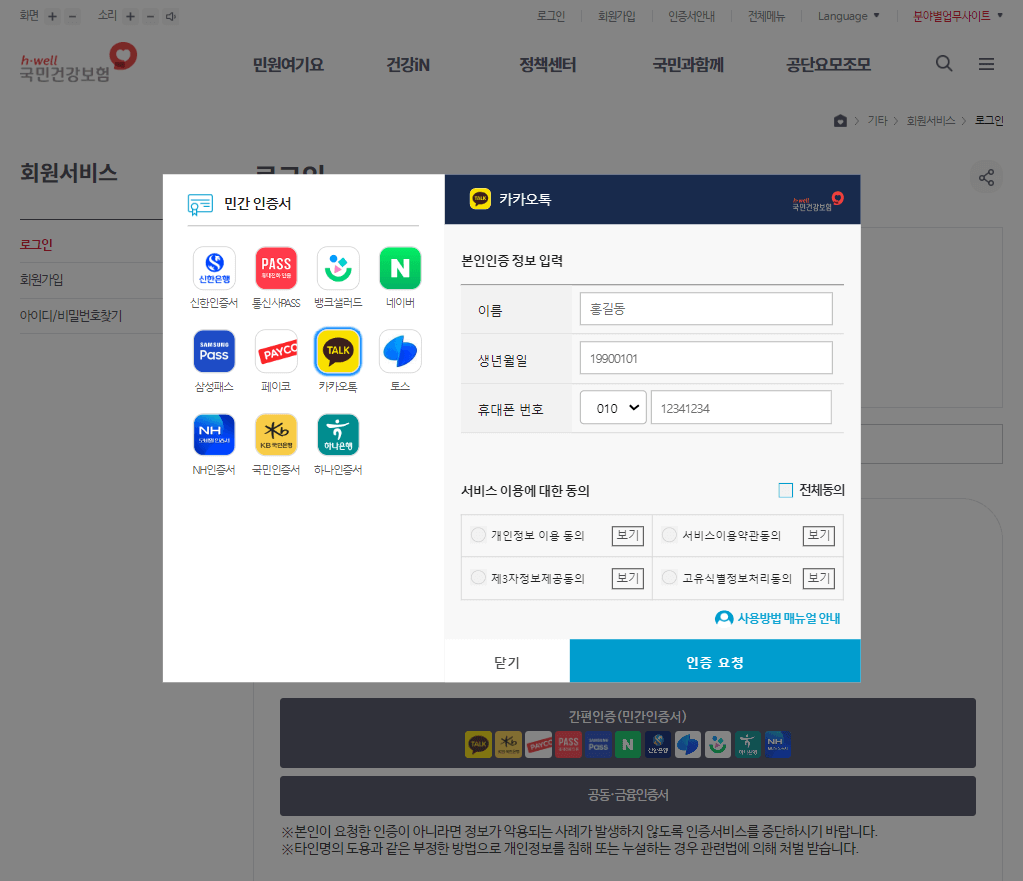Click the 국민건강보험 h-well logo

(78, 63)
